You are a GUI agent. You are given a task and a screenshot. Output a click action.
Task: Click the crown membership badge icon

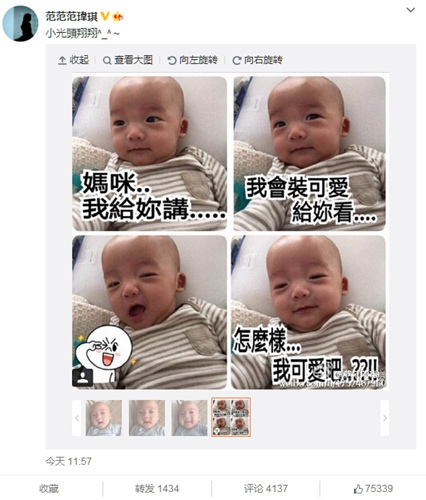click(118, 16)
